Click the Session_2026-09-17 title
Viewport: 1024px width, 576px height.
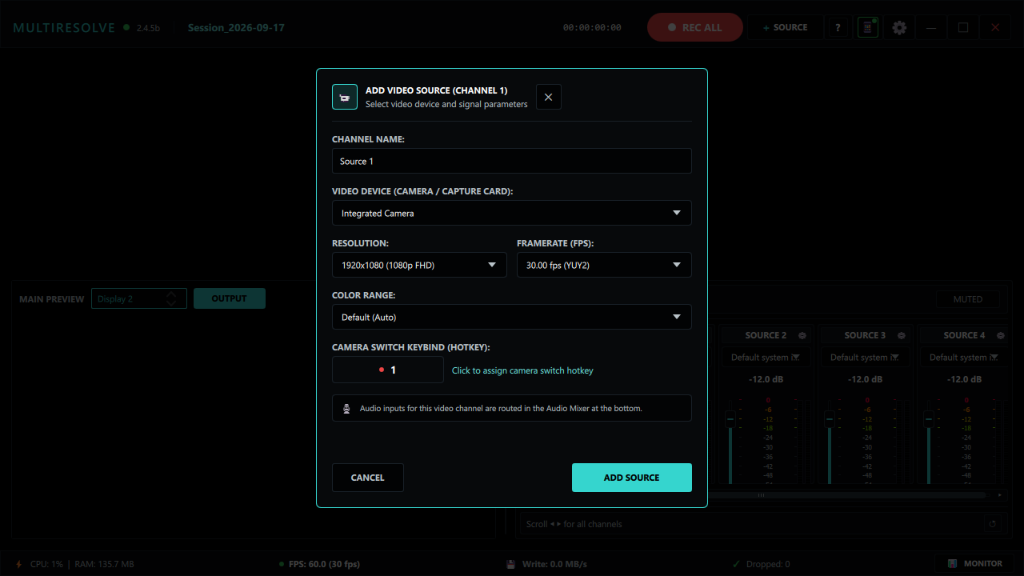pos(236,27)
